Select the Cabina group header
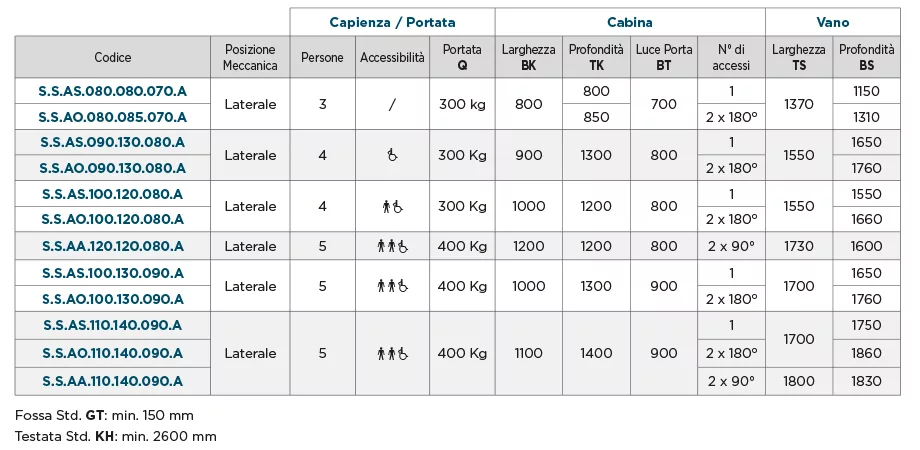Image resolution: width=920 pixels, height=450 pixels. [x=630, y=21]
